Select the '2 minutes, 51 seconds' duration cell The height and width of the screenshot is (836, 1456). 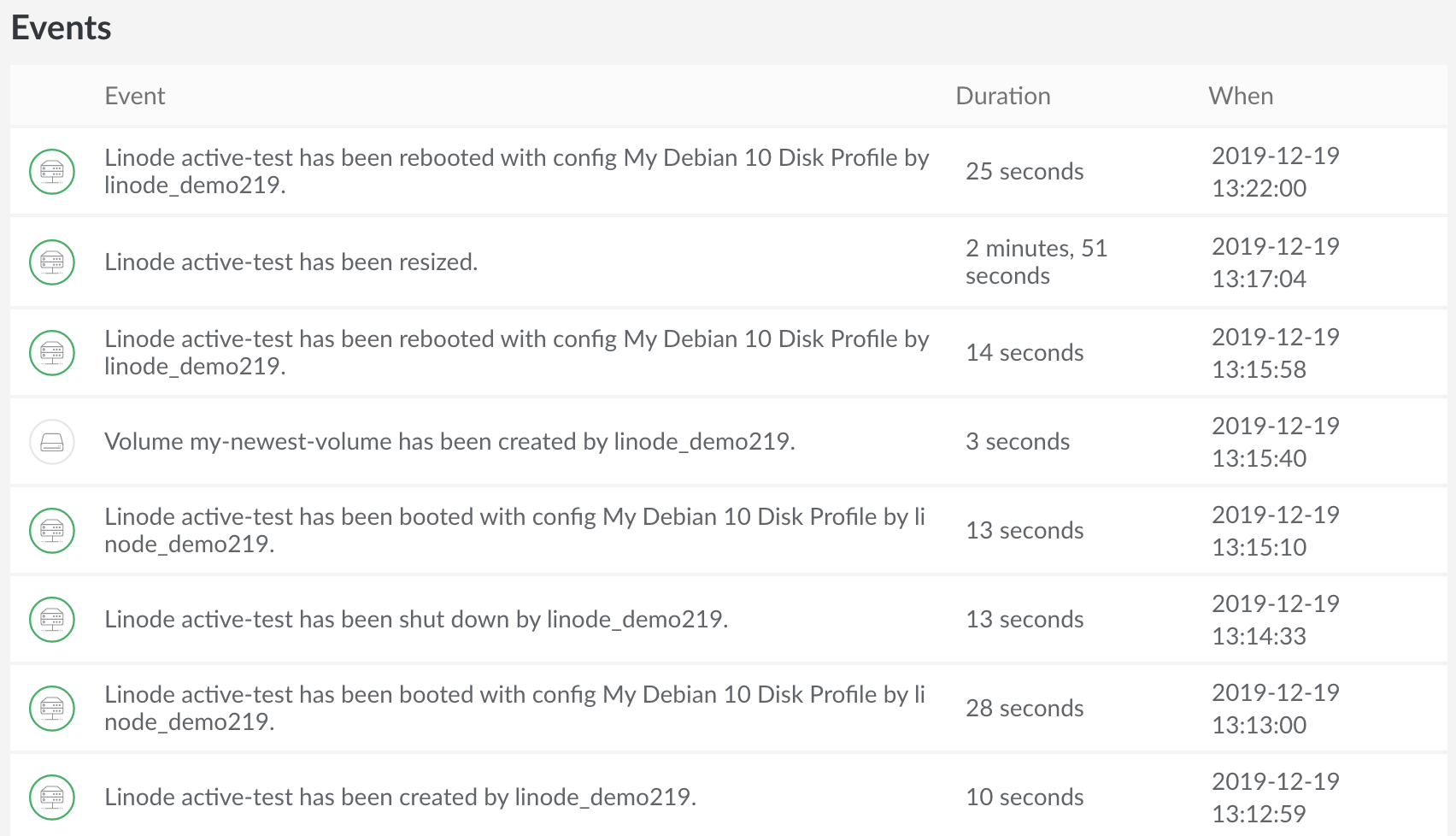[1036, 262]
